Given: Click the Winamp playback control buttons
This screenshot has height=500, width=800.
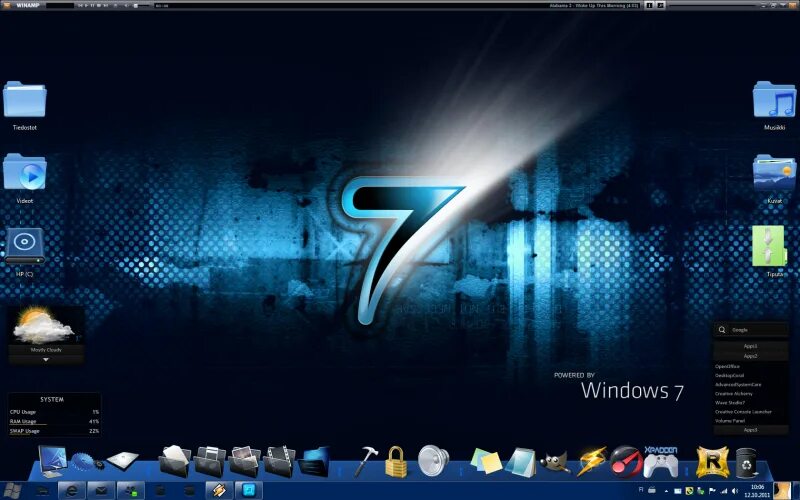Looking at the screenshot, I should coord(95,5).
